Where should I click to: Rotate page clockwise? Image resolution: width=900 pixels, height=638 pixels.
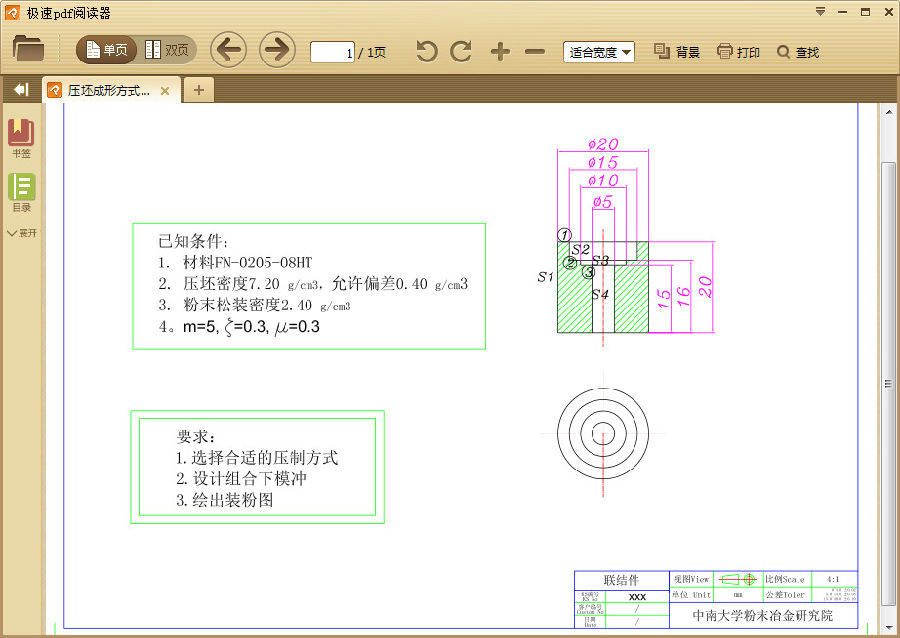pyautogui.click(x=461, y=52)
